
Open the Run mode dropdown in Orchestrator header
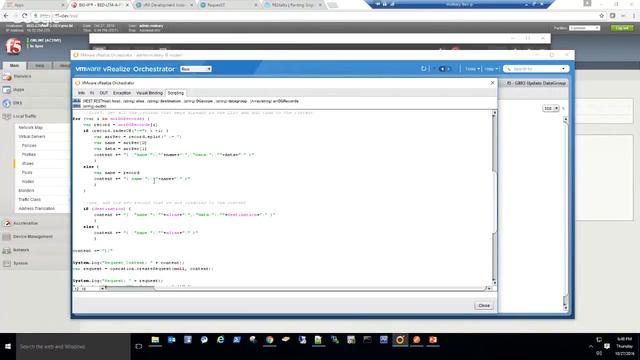[196, 69]
